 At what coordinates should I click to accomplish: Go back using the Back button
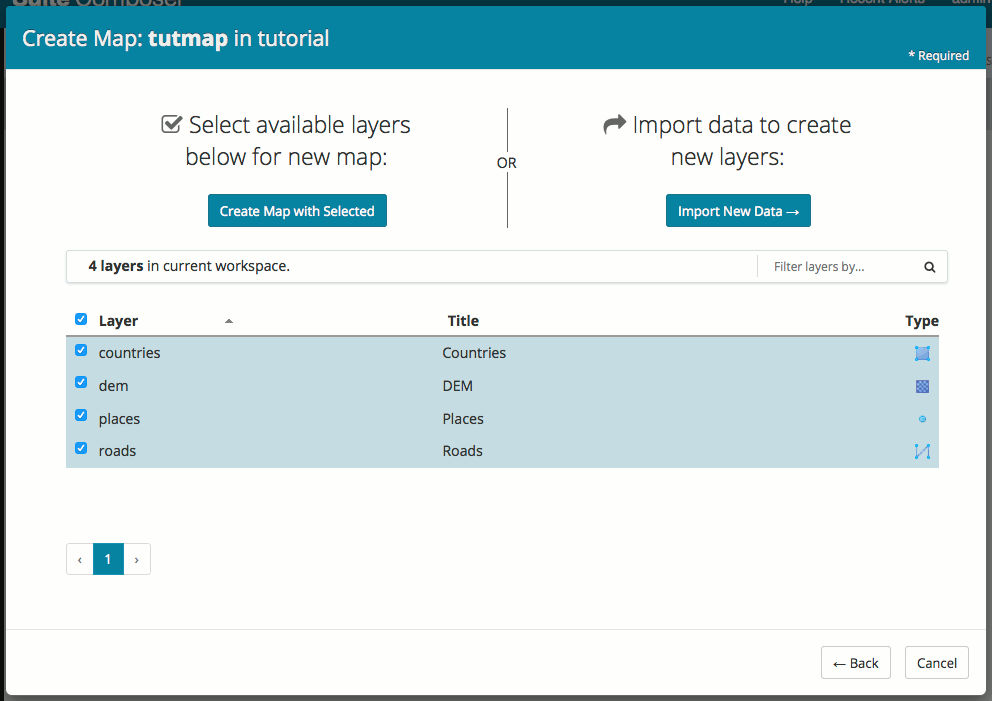point(856,663)
